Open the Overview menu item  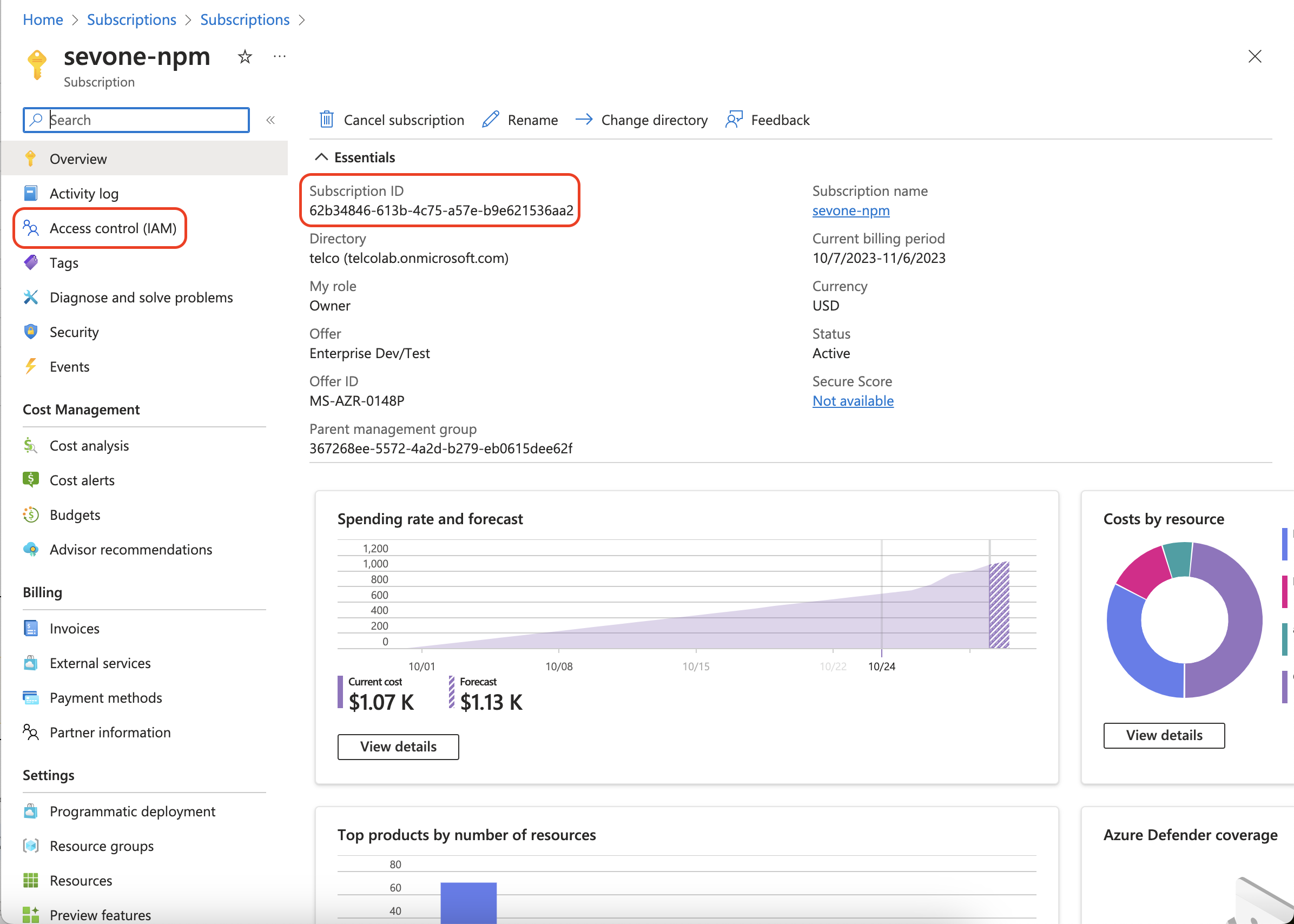144,159
